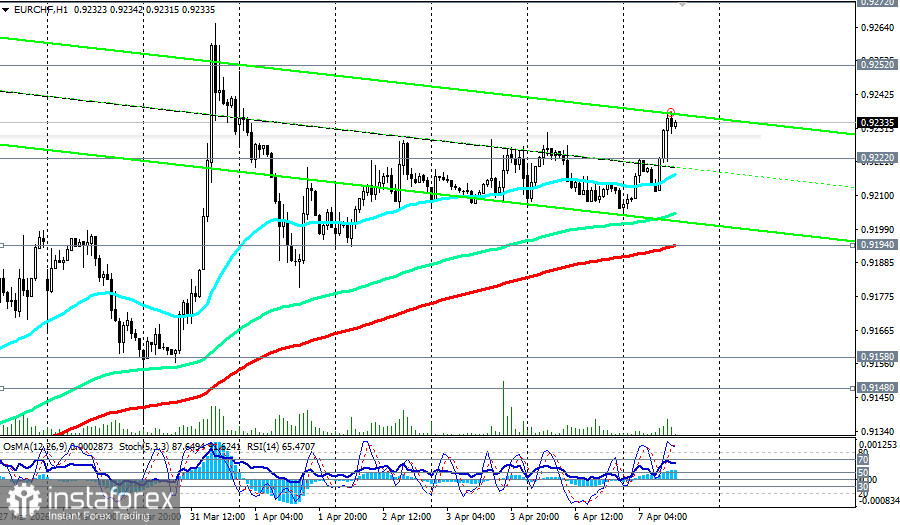900x525 pixels.
Task: Click the 7 Apr 04:00 time label
Action: point(662,516)
